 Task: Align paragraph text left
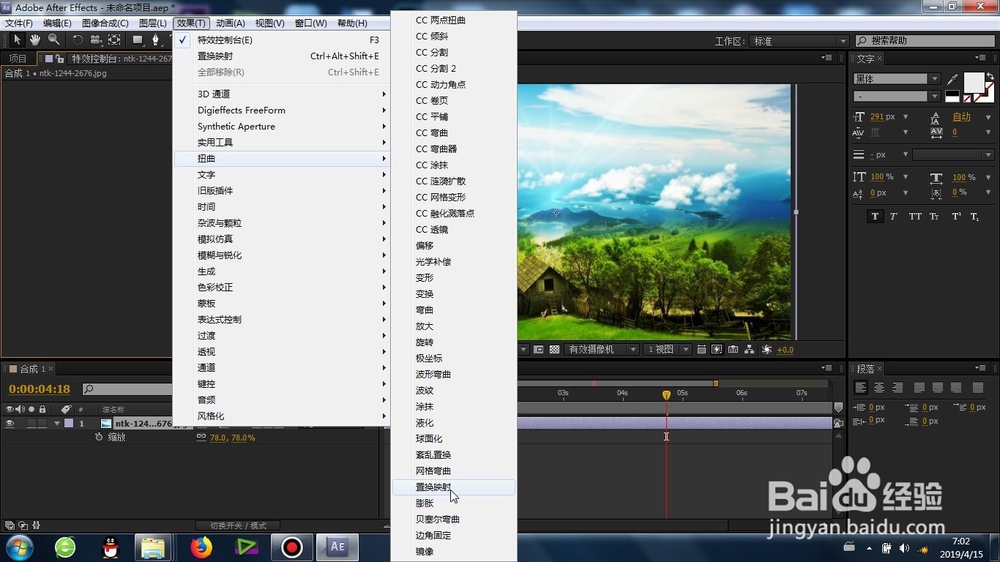pyautogui.click(x=860, y=387)
